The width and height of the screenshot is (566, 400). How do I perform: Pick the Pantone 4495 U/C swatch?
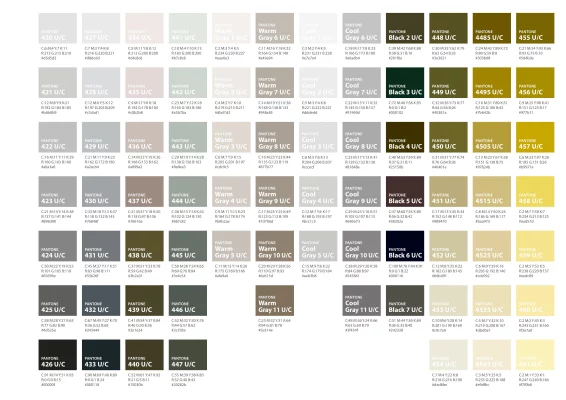492,83
